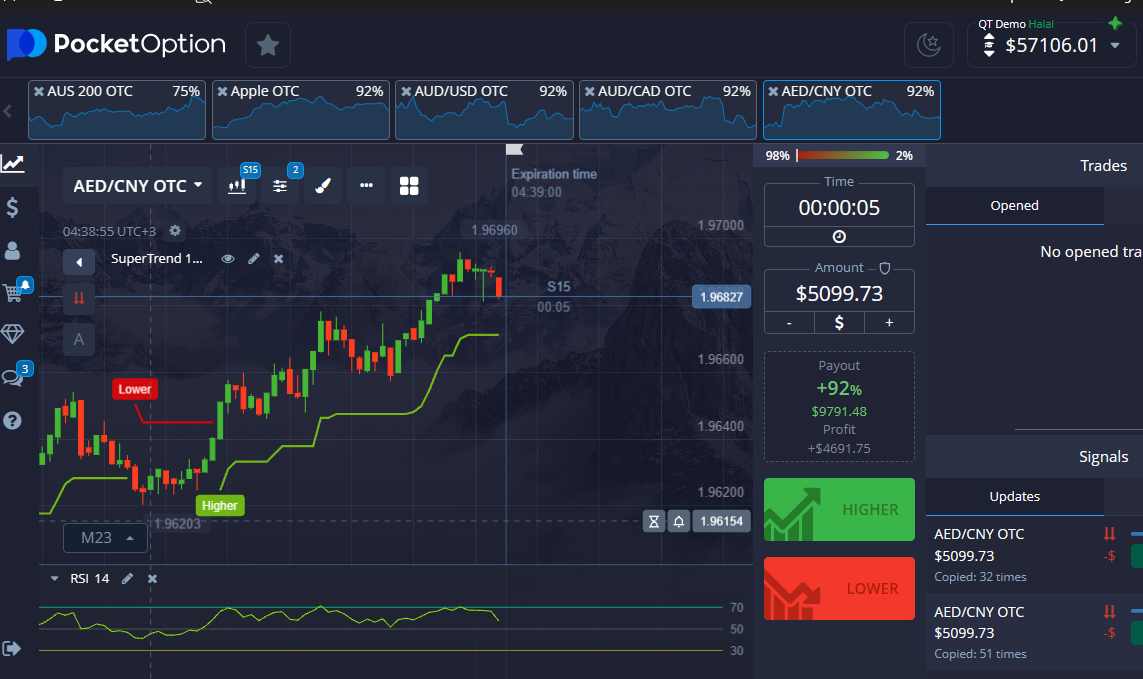Image resolution: width=1143 pixels, height=679 pixels.
Task: Expand the account balance dropdown arrow
Action: [x=1115, y=45]
